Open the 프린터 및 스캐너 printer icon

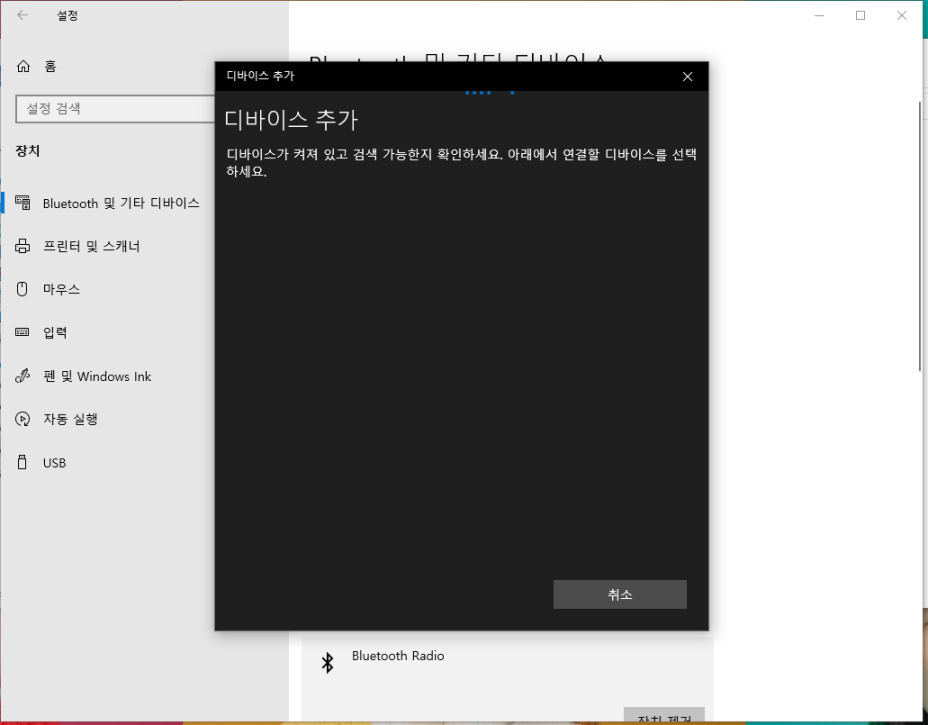pos(22,246)
